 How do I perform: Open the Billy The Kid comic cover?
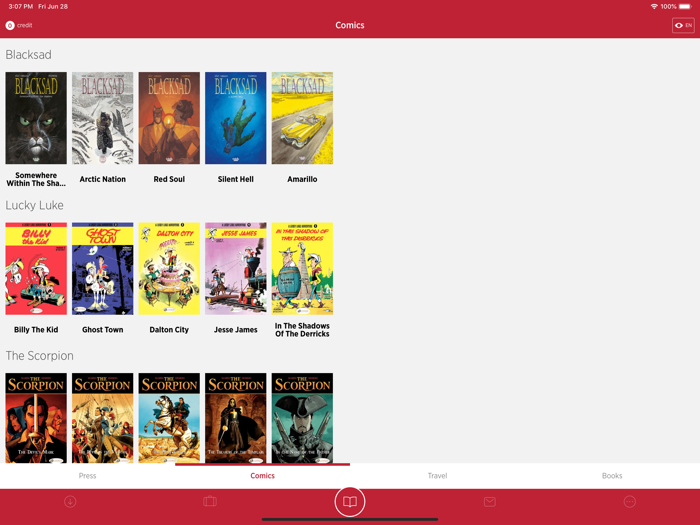coord(36,269)
